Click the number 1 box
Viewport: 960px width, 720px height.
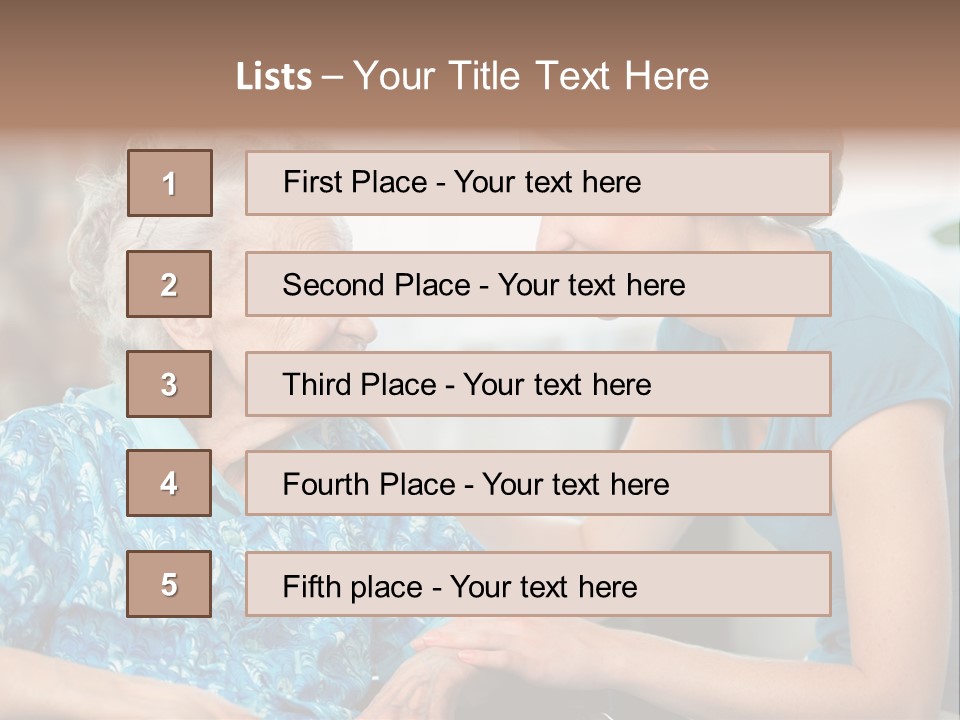click(x=169, y=183)
